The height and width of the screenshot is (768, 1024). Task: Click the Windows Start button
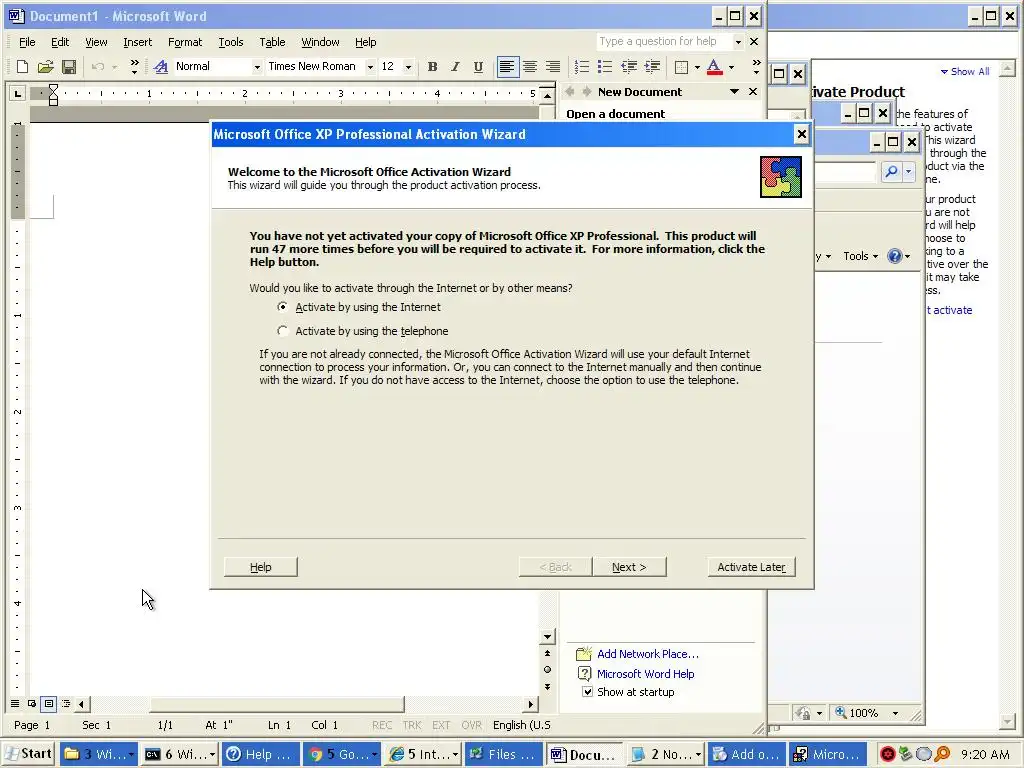[x=28, y=754]
